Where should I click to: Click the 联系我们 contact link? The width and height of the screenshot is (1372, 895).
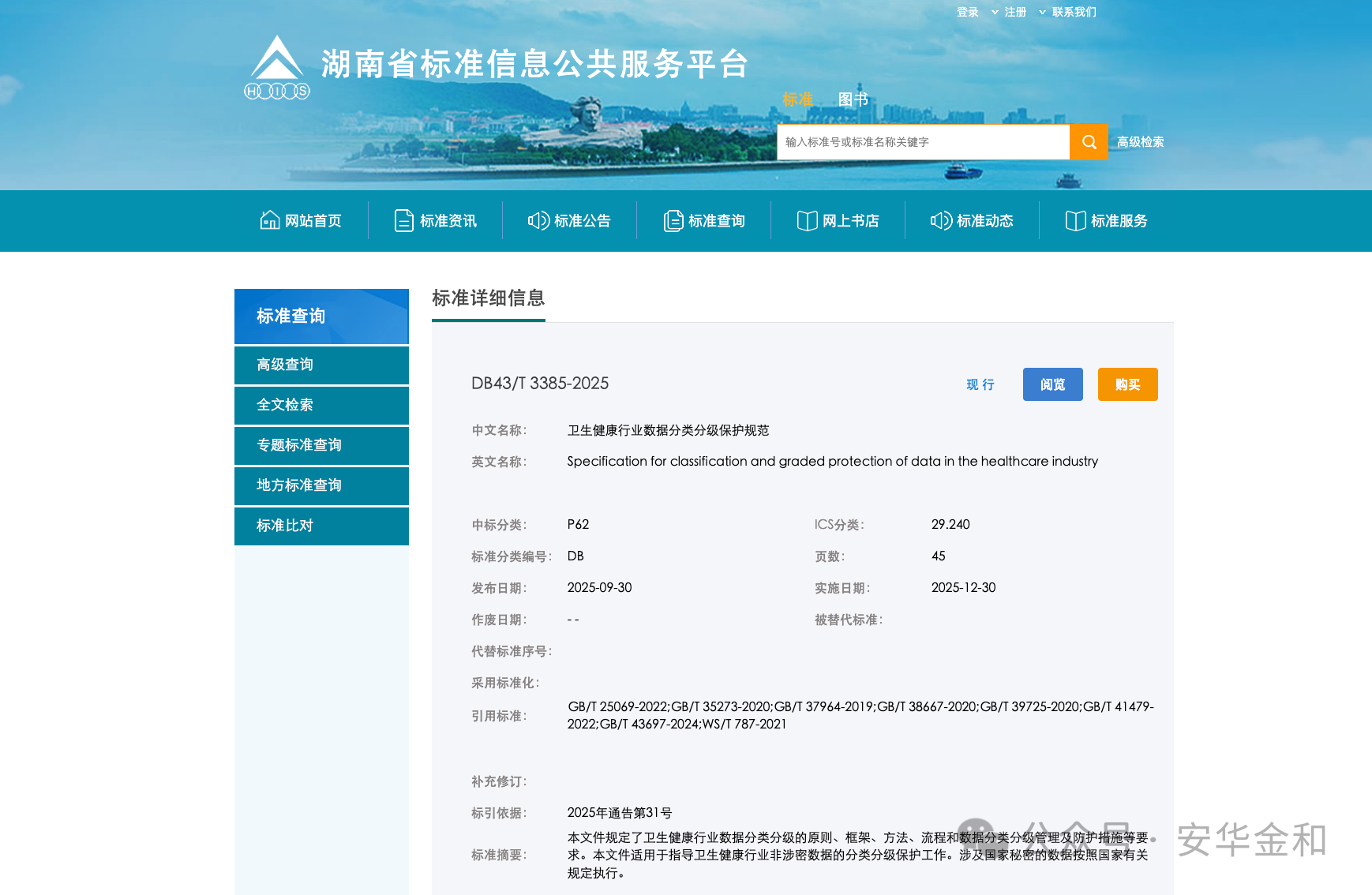[x=1074, y=12]
